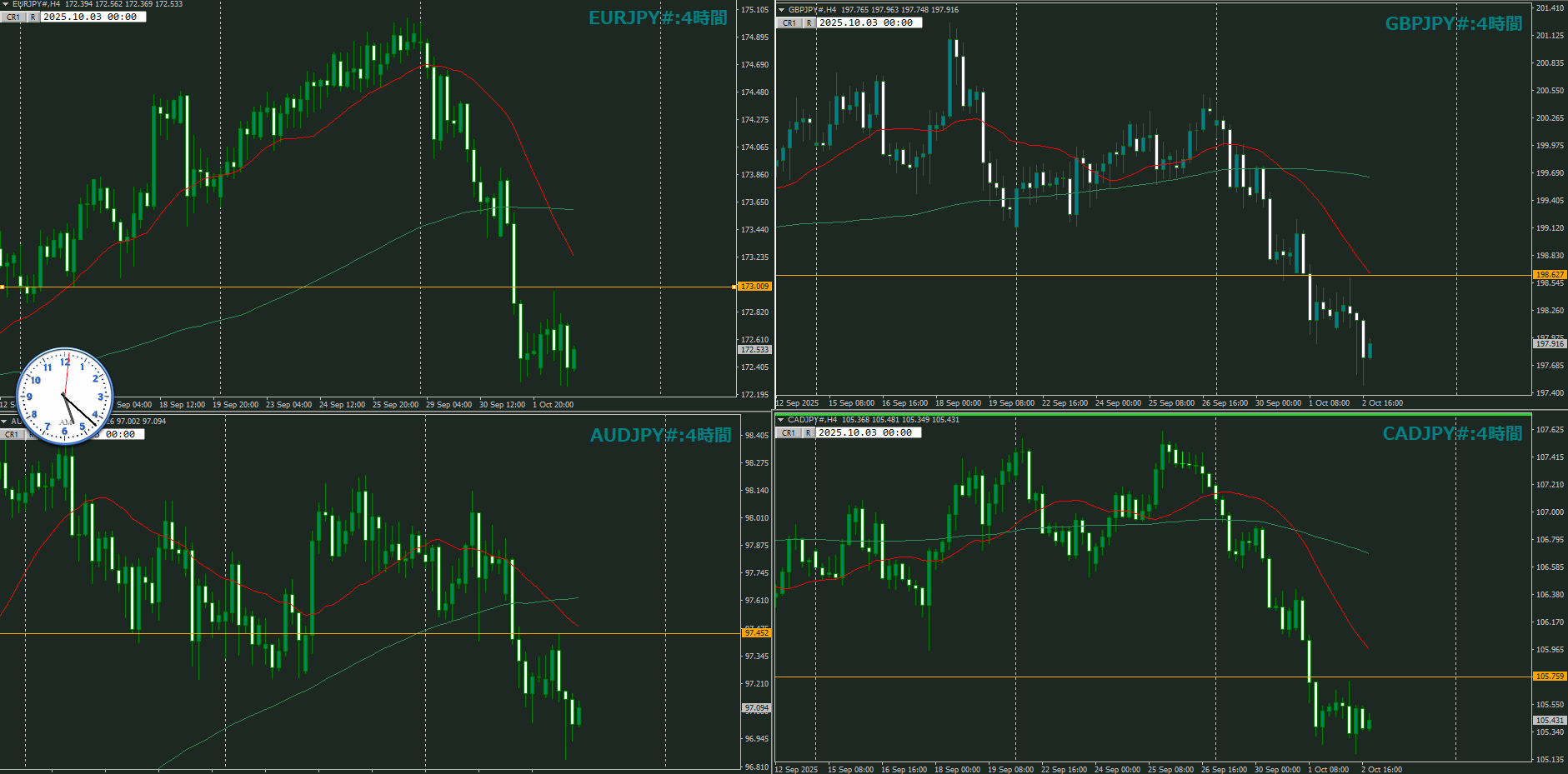Select the orange 173.009 price label on EURJPY

pos(754,287)
